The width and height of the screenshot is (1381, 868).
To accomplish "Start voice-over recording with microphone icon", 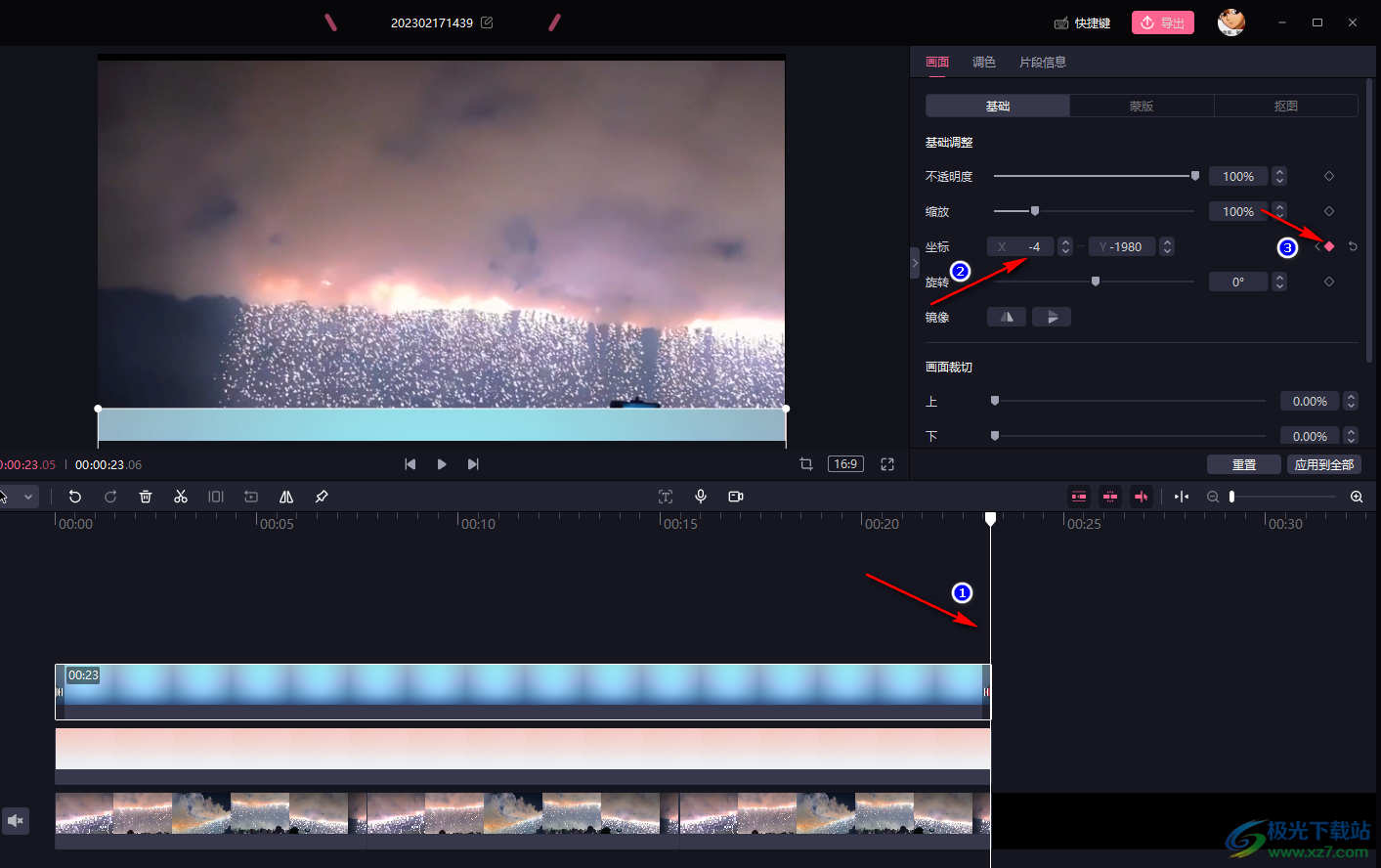I will tap(701, 497).
